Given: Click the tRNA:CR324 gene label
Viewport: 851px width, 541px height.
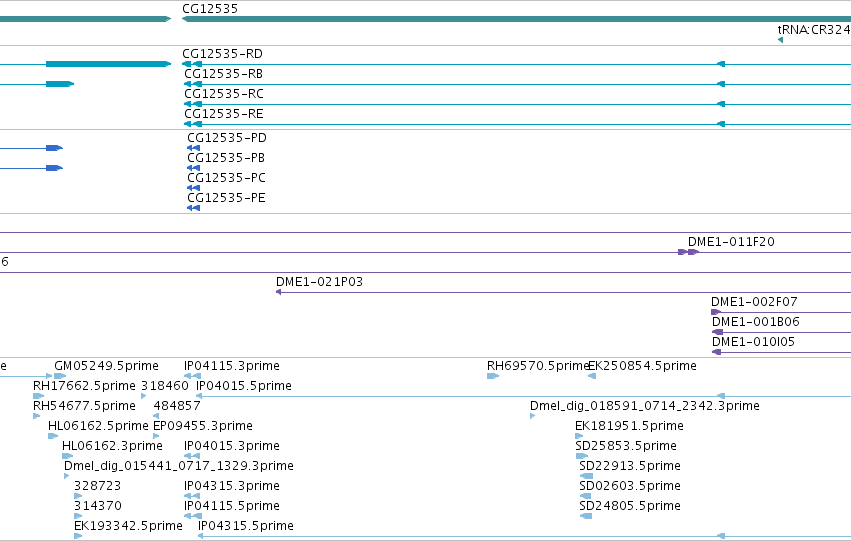Looking at the screenshot, I should pos(814,30).
